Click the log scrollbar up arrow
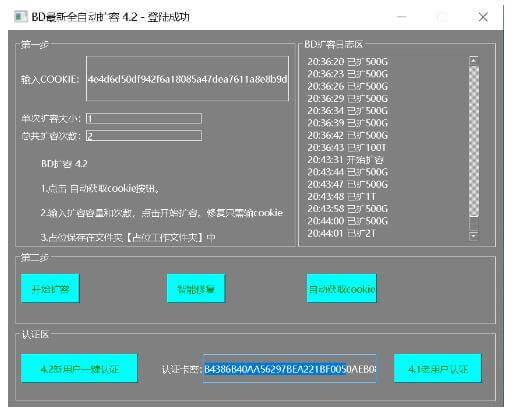The height and width of the screenshot is (410, 514). (x=474, y=61)
